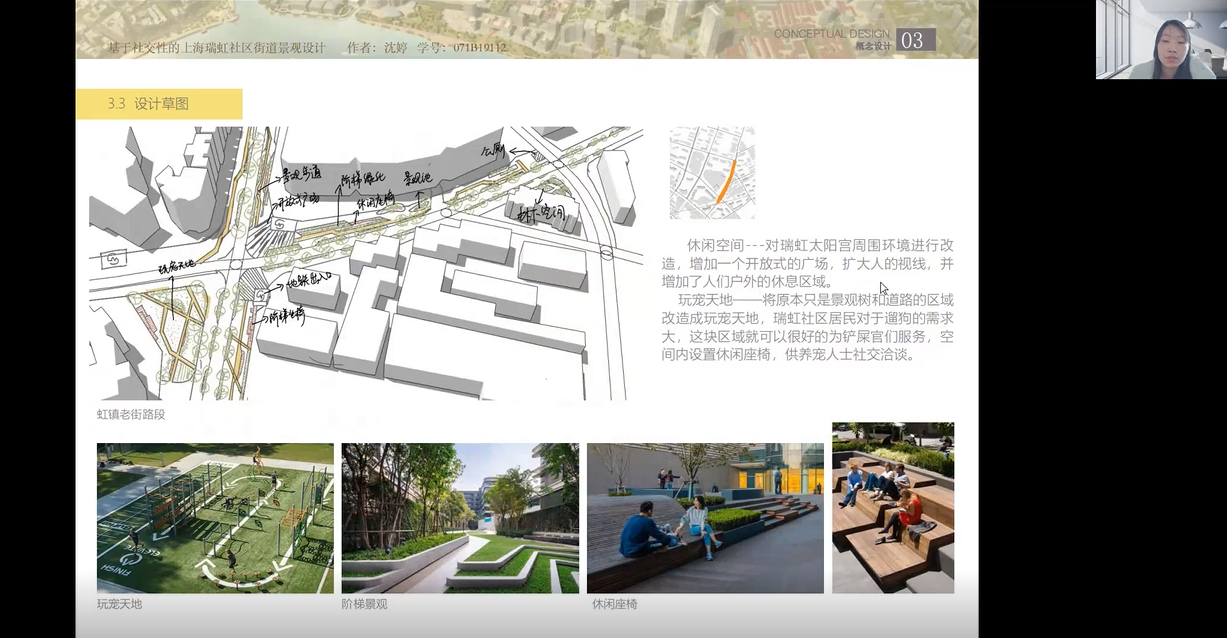Click the student number 071B19112
The image size is (1227, 638).
[479, 48]
